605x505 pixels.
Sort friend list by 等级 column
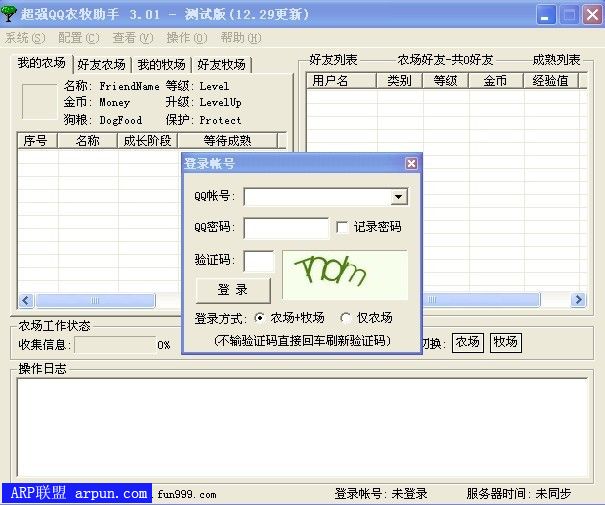coord(446,81)
